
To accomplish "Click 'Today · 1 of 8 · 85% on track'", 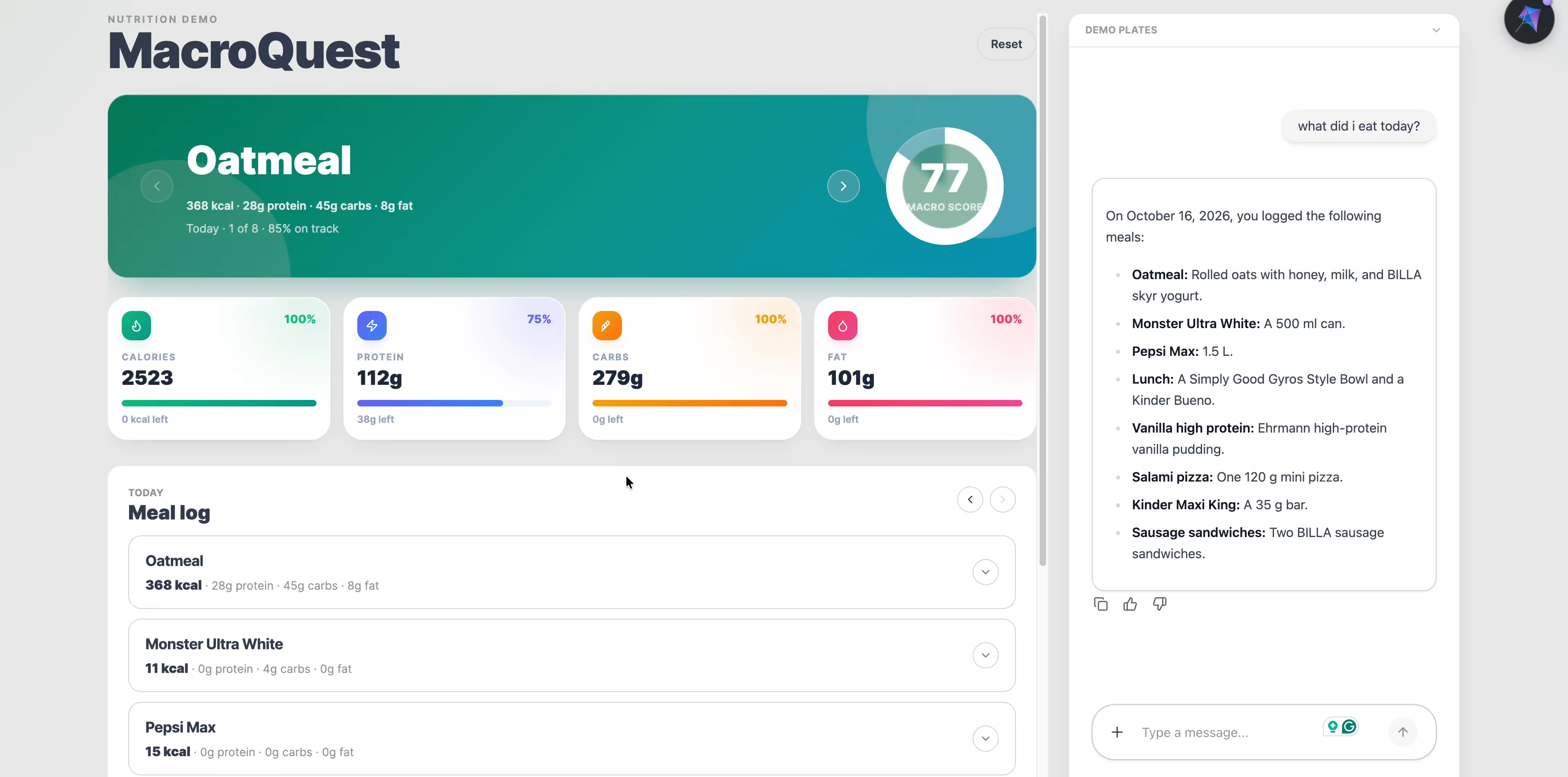I will coord(262,228).
